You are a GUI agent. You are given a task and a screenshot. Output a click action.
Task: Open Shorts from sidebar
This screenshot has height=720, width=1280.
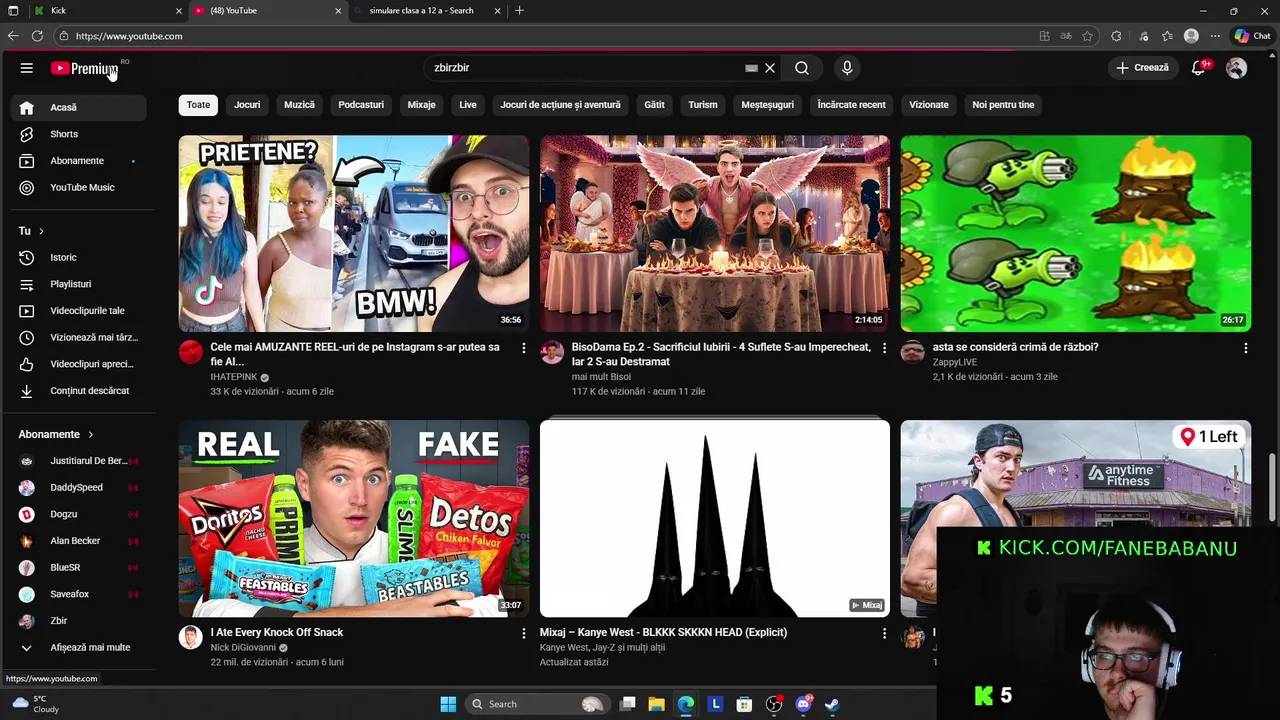click(80, 134)
